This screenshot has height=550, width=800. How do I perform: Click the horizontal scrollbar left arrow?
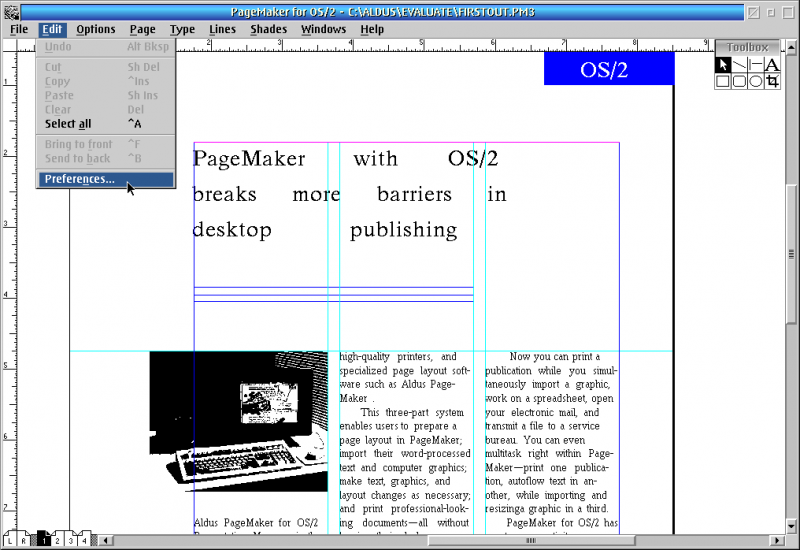click(106, 540)
